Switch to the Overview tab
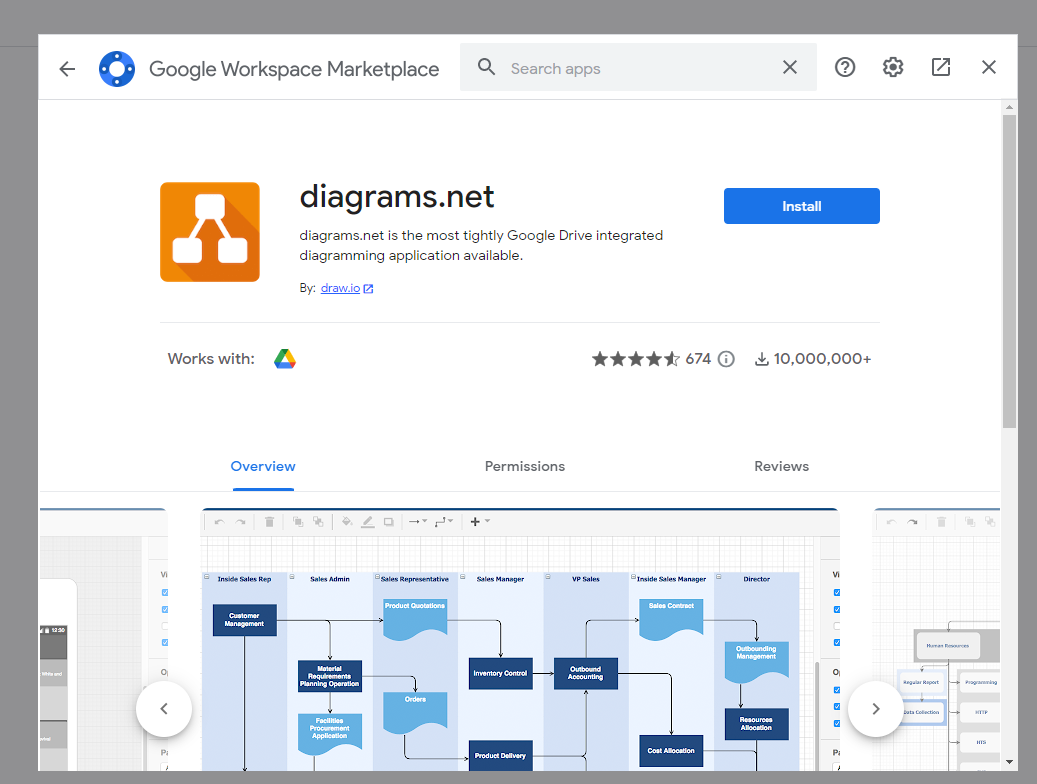 pyautogui.click(x=263, y=466)
